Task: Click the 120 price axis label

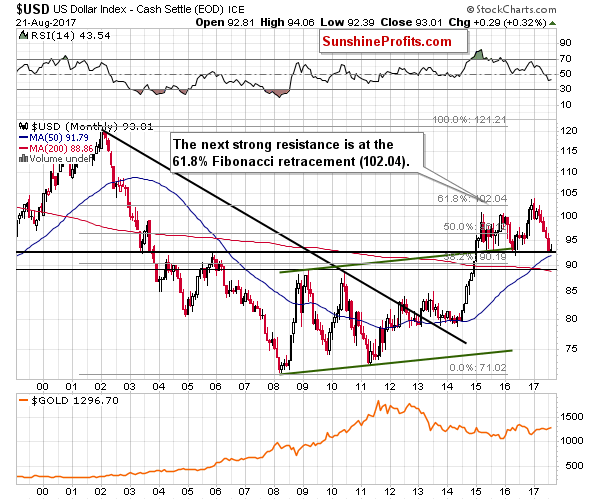Action: pyautogui.click(x=568, y=130)
